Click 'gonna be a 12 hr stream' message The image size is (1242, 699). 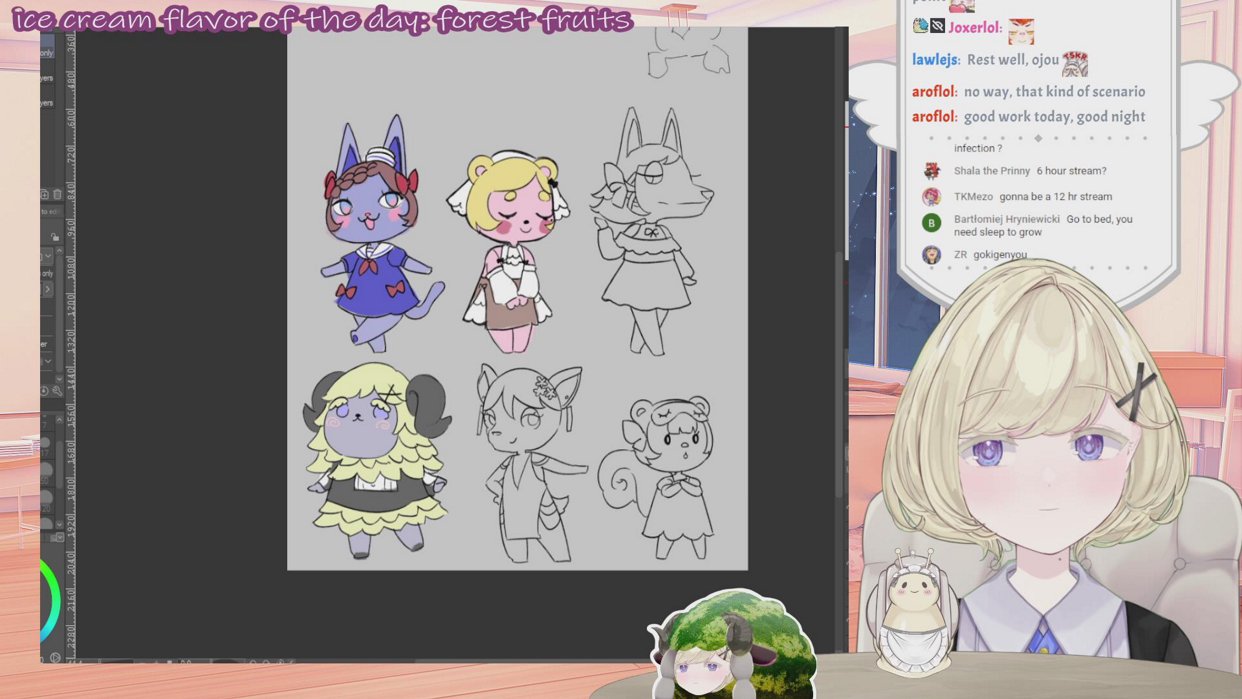[1056, 197]
